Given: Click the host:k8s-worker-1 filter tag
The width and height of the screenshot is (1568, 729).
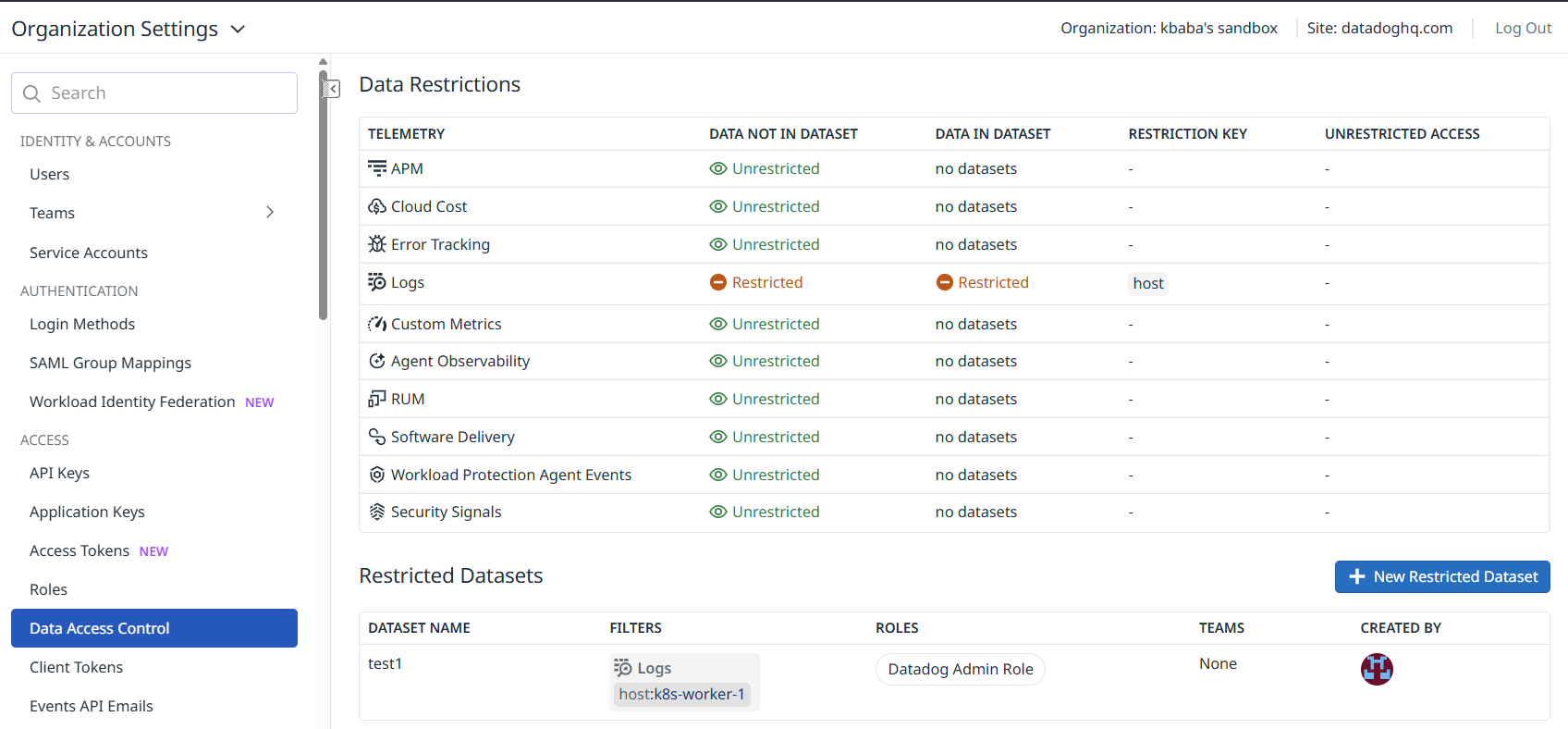Looking at the screenshot, I should 682,694.
